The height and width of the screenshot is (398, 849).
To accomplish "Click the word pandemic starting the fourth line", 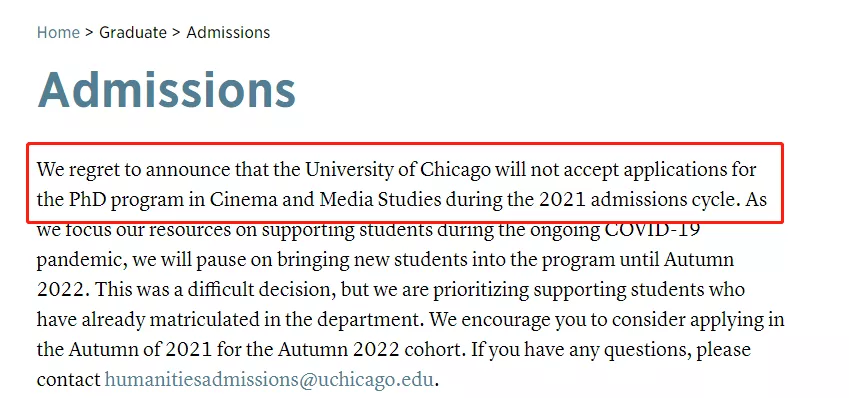I will pos(82,260).
